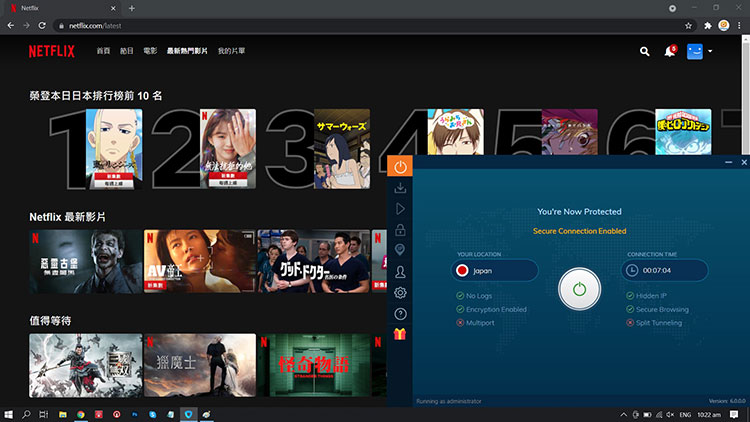Open the taskbar volume icon
Screen dimensions: 750x422
coord(670,414)
